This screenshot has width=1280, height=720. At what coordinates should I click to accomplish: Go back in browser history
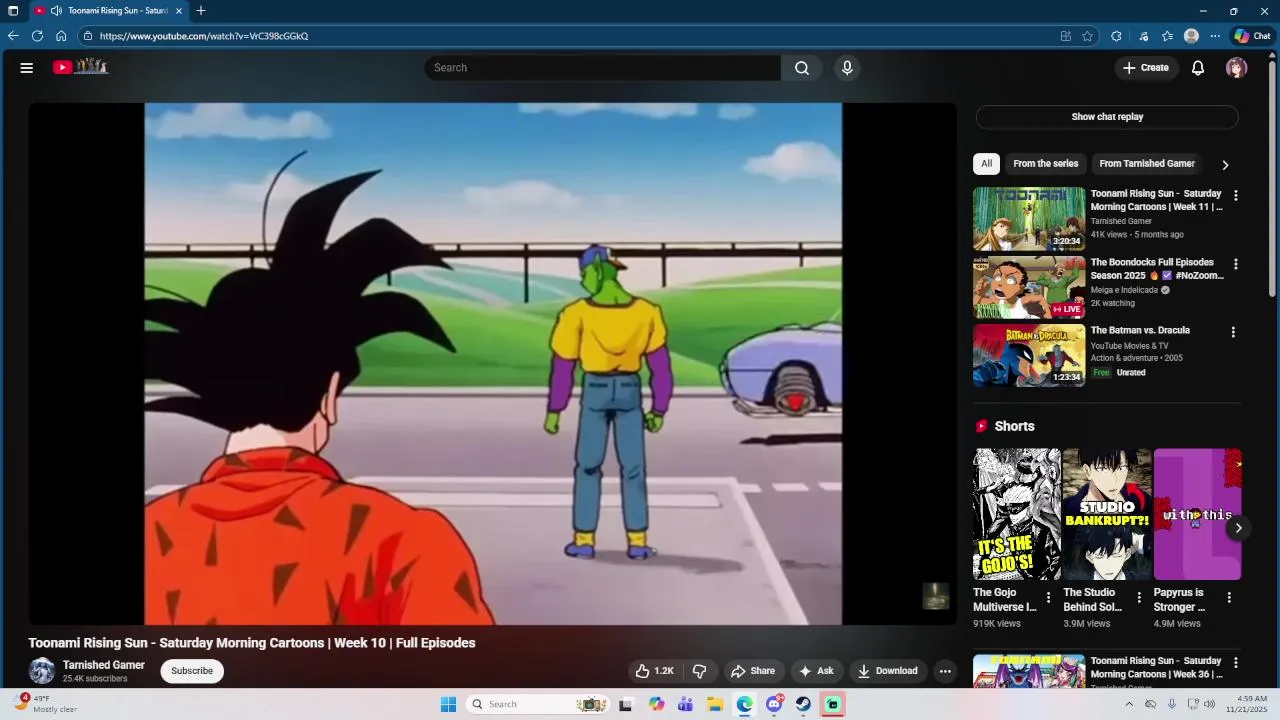pyautogui.click(x=13, y=36)
